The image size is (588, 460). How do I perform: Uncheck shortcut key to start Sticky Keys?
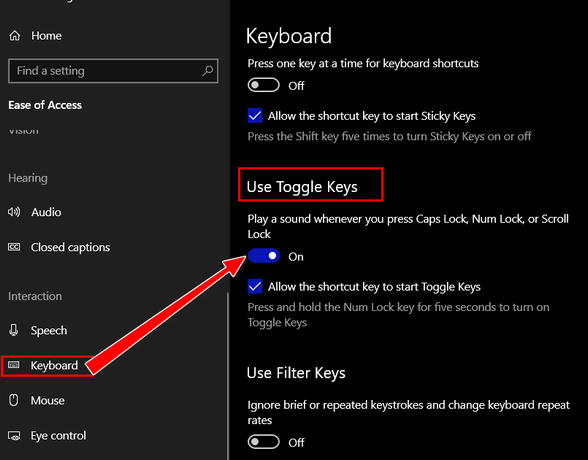pos(255,115)
